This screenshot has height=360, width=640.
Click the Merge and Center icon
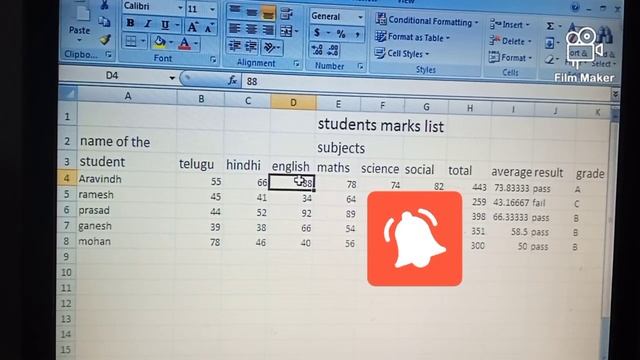click(x=286, y=31)
